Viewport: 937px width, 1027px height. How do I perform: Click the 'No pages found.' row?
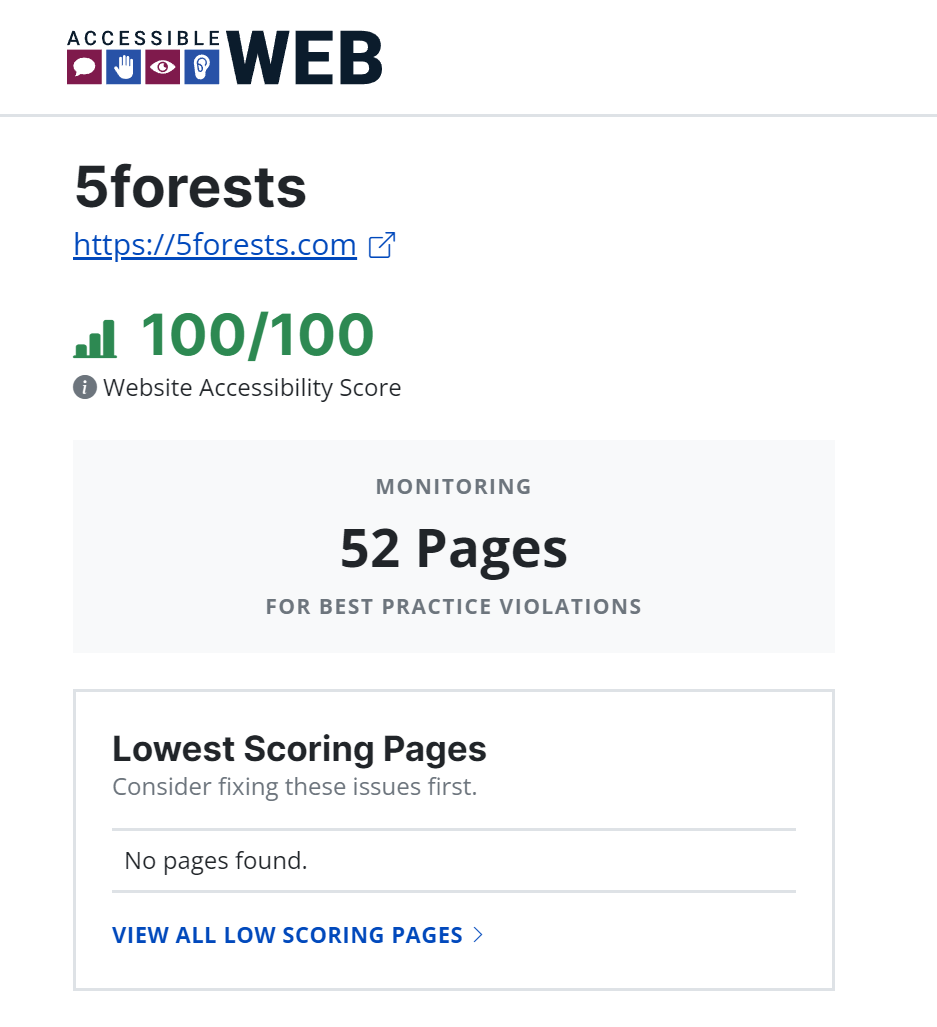[454, 861]
